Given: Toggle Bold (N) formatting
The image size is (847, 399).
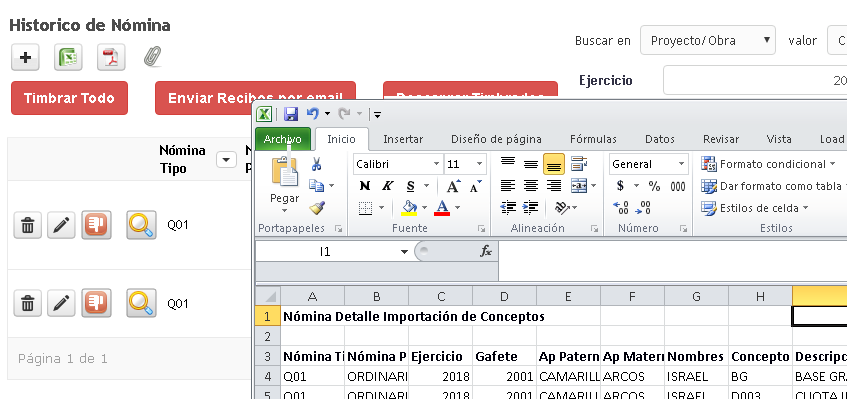Looking at the screenshot, I should click(x=365, y=186).
